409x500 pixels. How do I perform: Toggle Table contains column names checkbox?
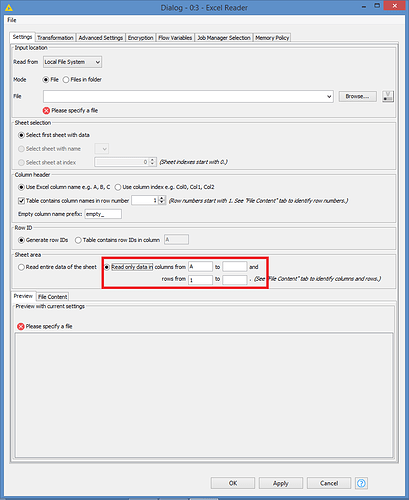click(x=21, y=201)
